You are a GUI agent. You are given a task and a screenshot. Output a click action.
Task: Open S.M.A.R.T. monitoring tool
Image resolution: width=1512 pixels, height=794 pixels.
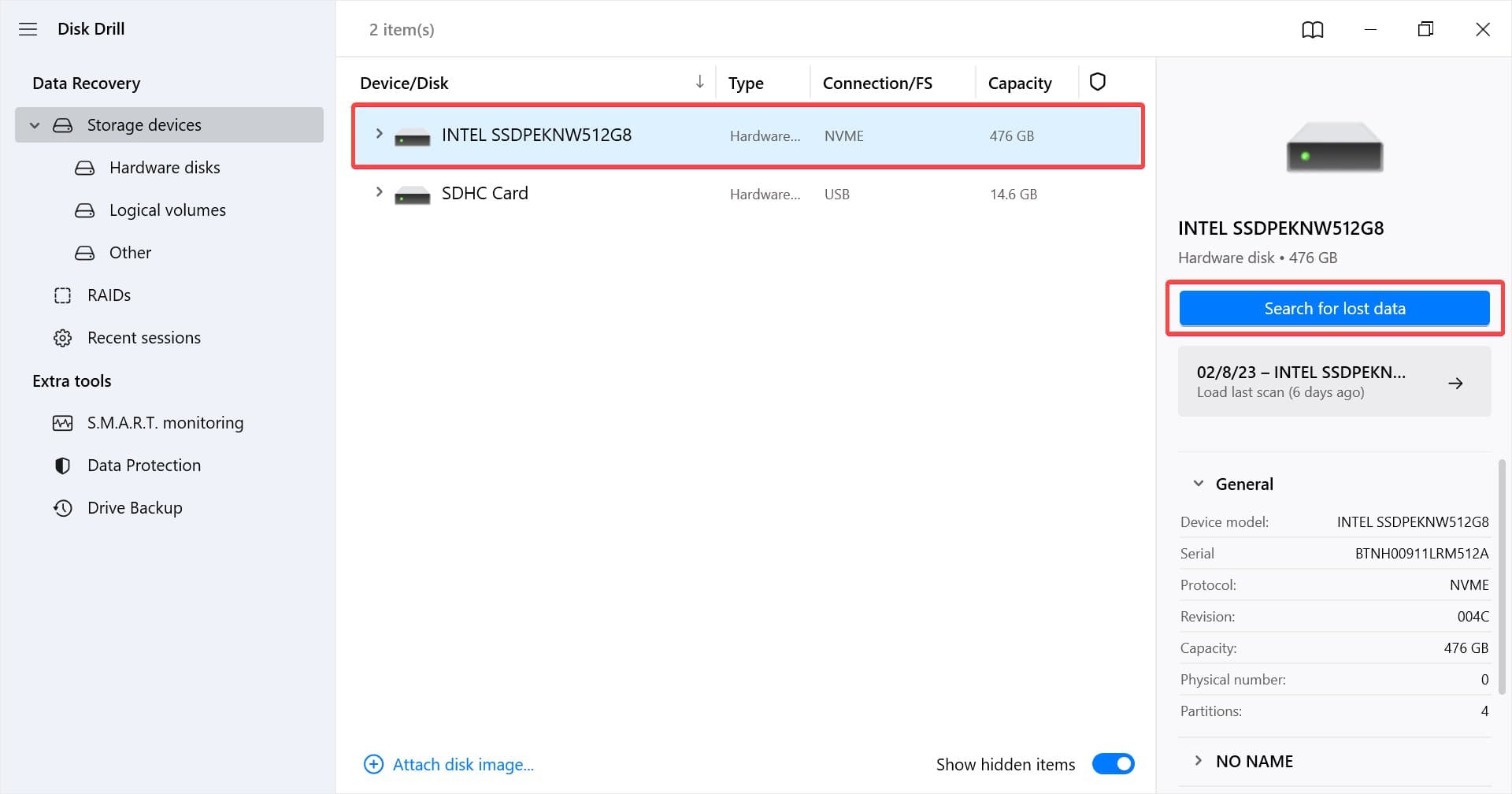[x=165, y=423]
